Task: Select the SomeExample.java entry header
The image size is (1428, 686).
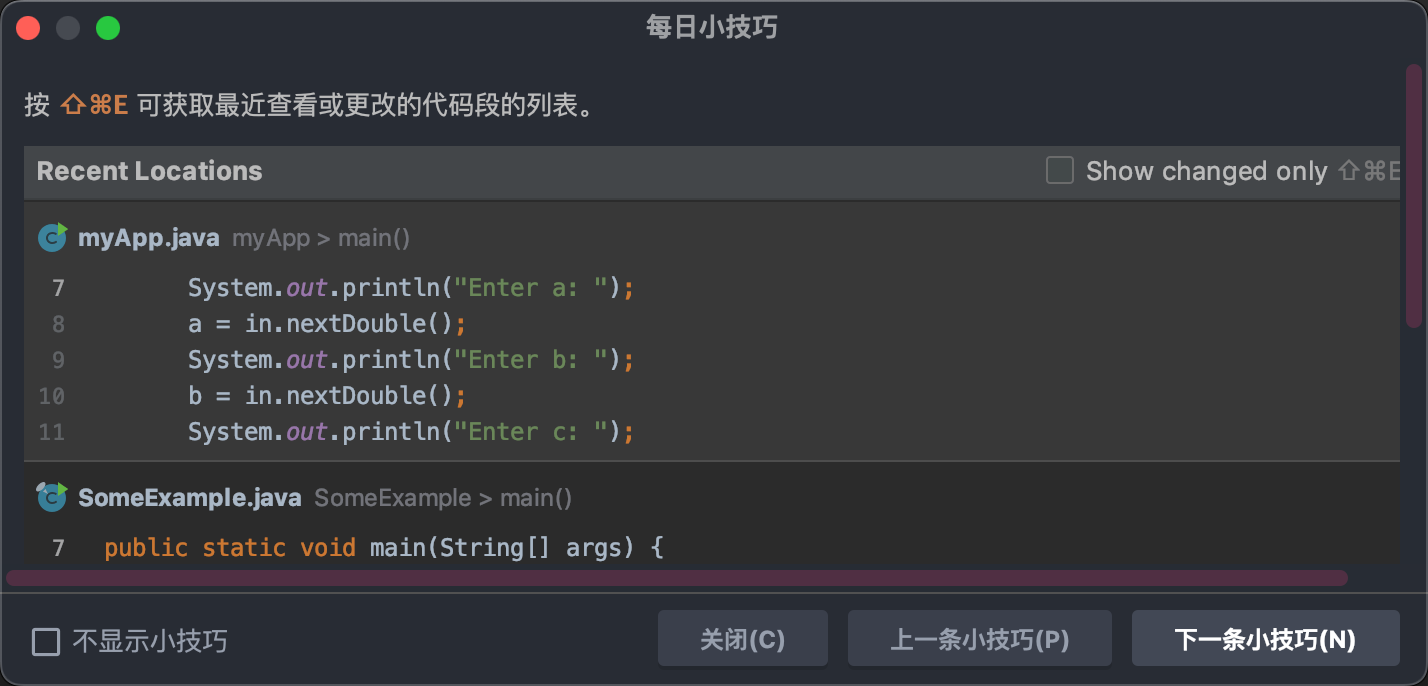Action: click(188, 497)
